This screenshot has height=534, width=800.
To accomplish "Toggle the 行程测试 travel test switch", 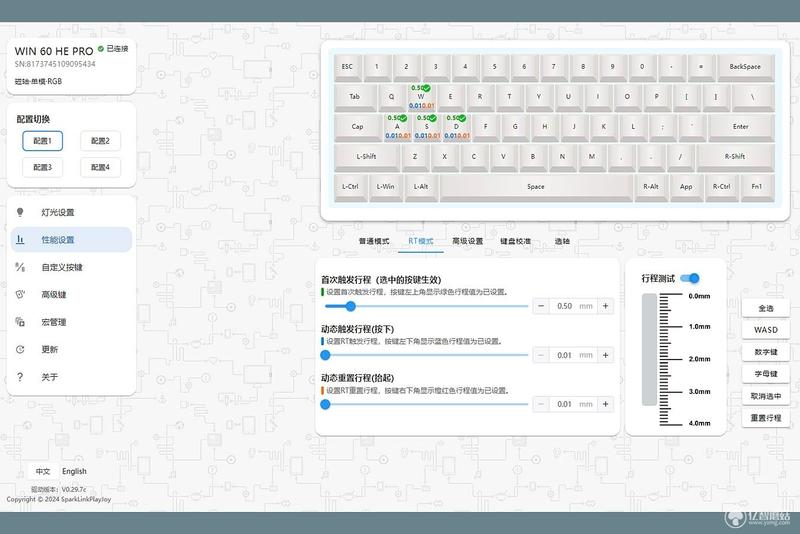I will [690, 278].
